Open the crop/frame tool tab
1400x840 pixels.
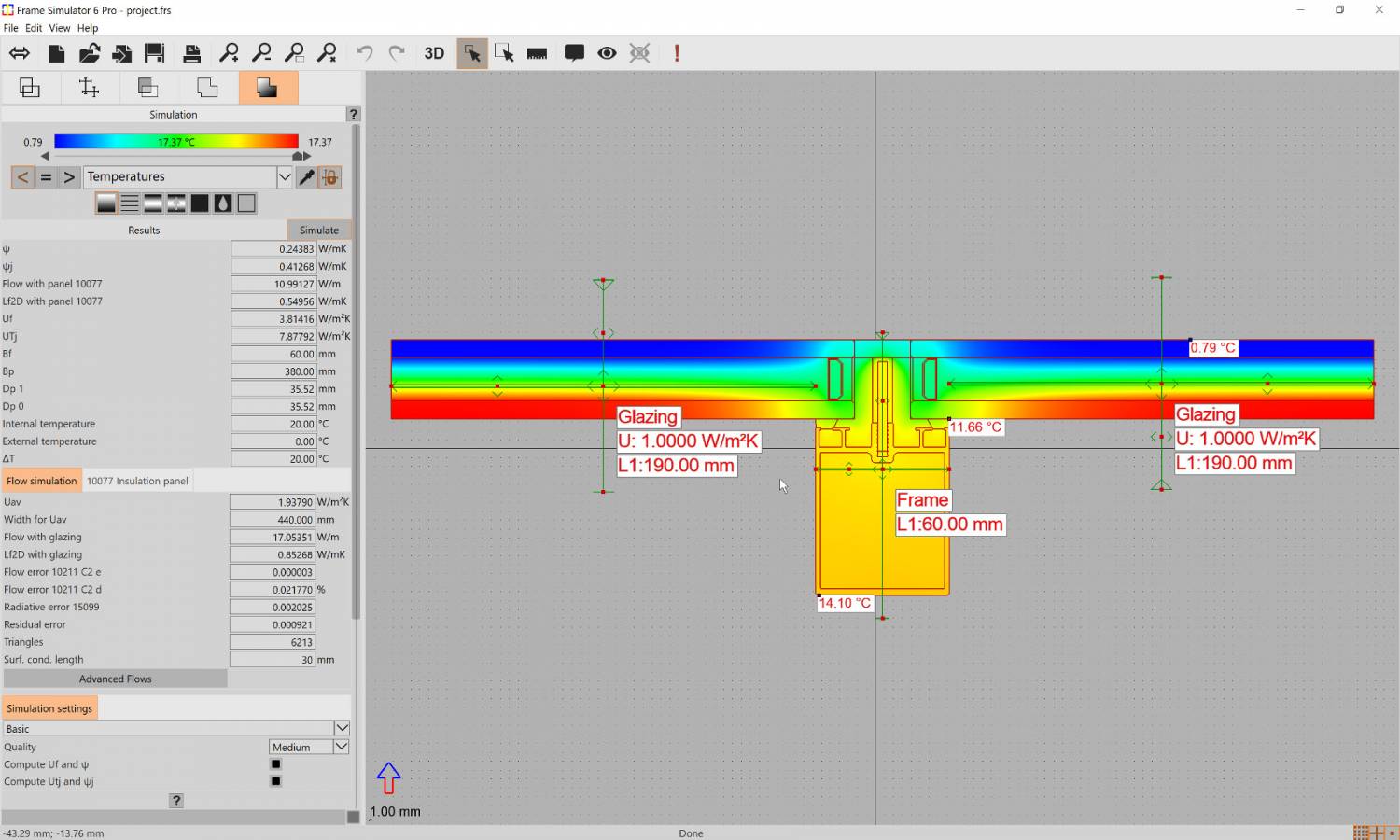pos(89,88)
